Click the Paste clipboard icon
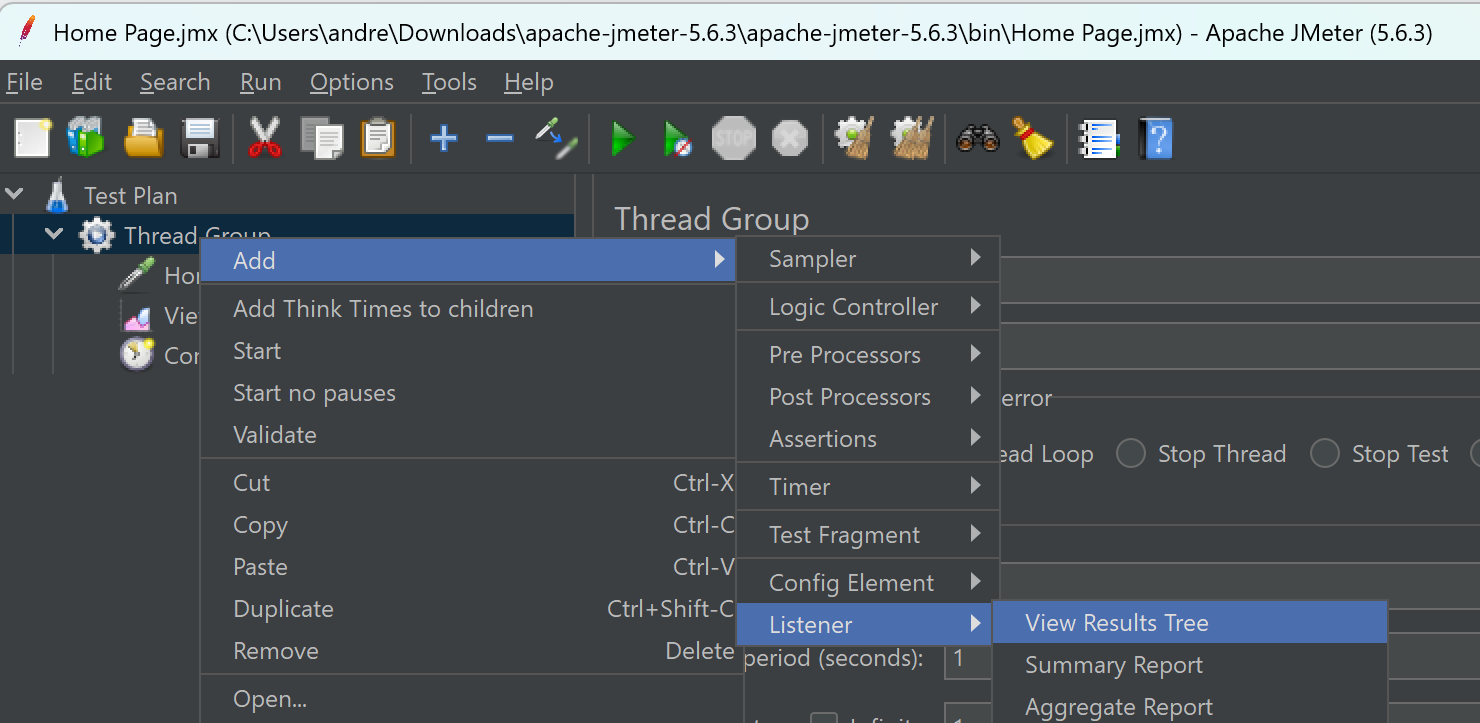The width and height of the screenshot is (1480, 723). click(x=377, y=138)
